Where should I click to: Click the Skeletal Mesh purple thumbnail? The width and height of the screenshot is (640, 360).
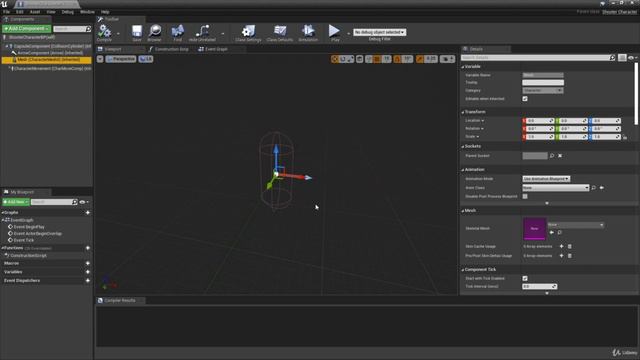pyautogui.click(x=534, y=229)
